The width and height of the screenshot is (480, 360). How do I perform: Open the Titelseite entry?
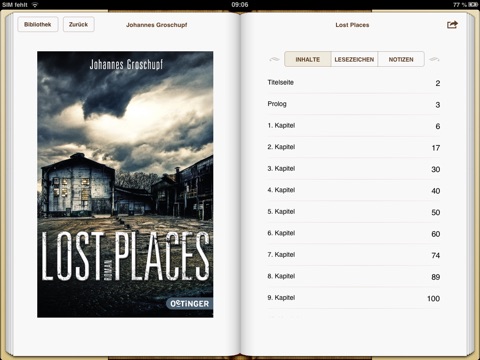tap(354, 83)
